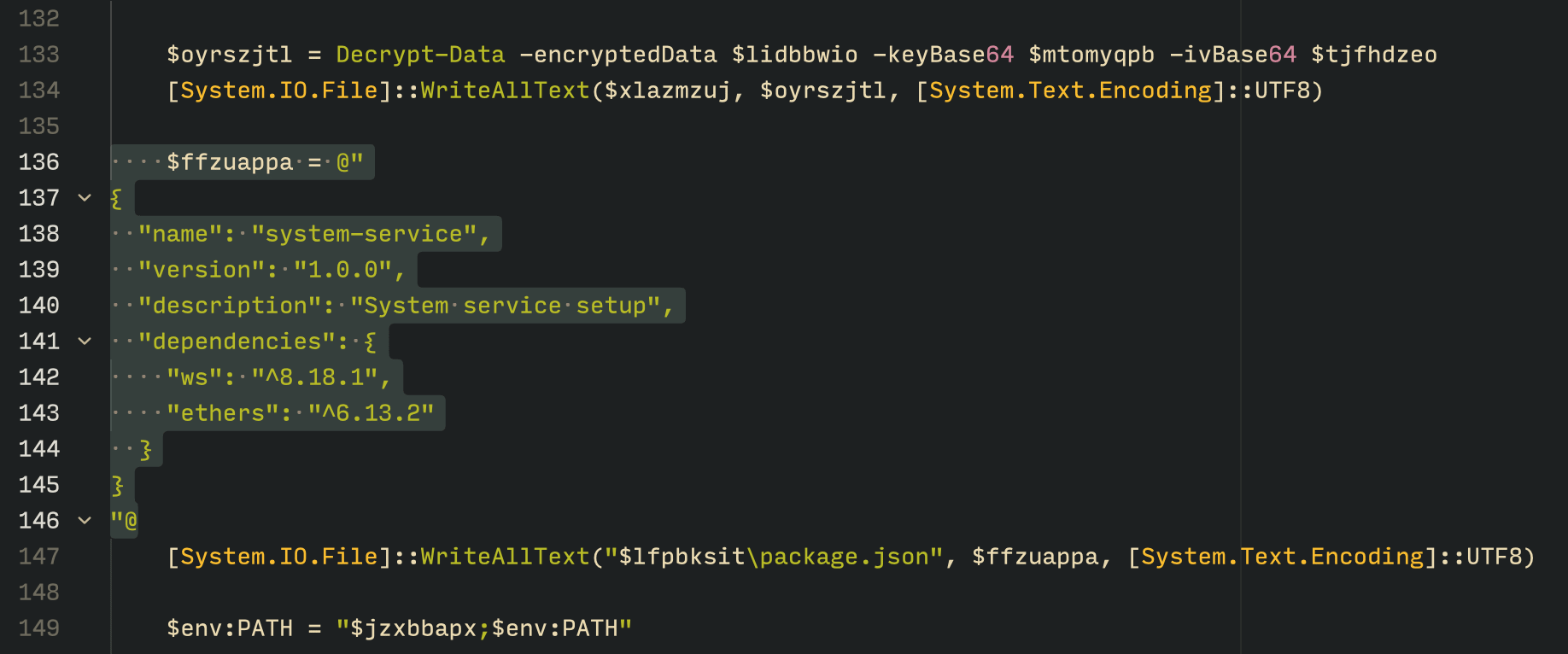Click the "^8.18.1" version string
Viewport: 1568px width, 654px height.
coord(314,377)
